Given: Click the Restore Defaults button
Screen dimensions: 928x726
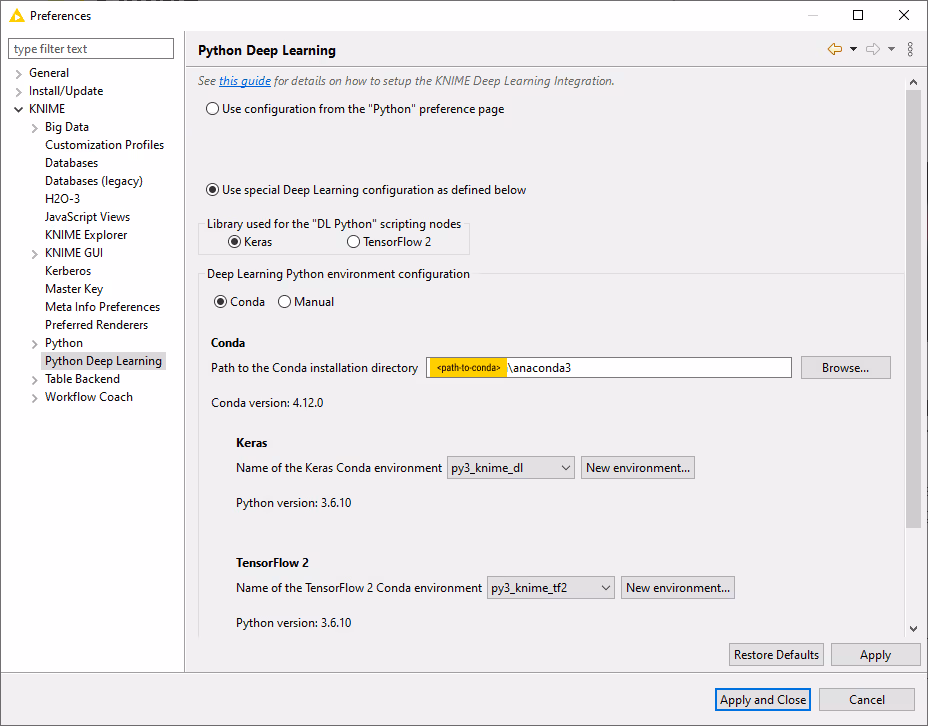Looking at the screenshot, I should pos(776,655).
